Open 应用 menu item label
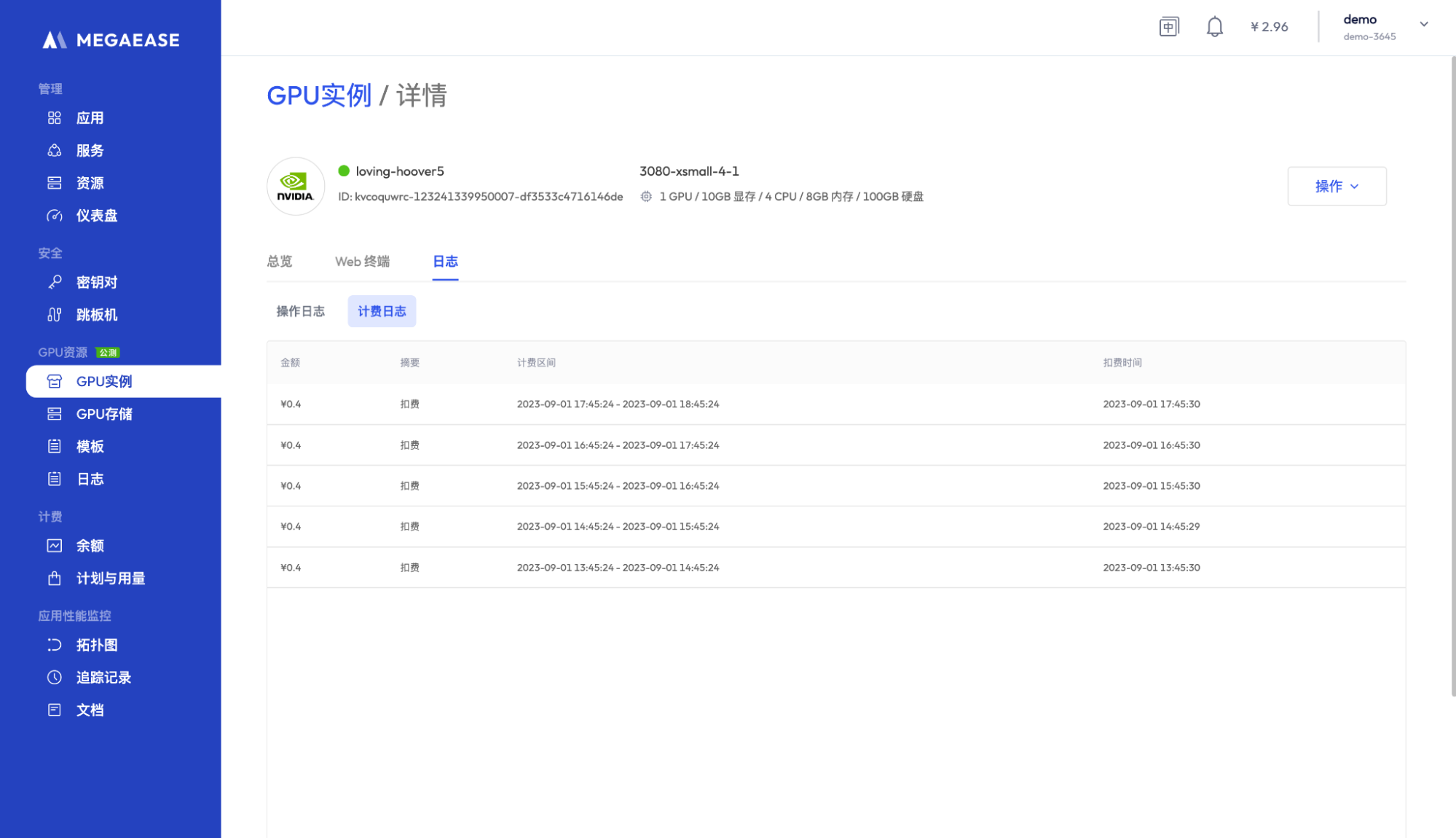 [90, 118]
